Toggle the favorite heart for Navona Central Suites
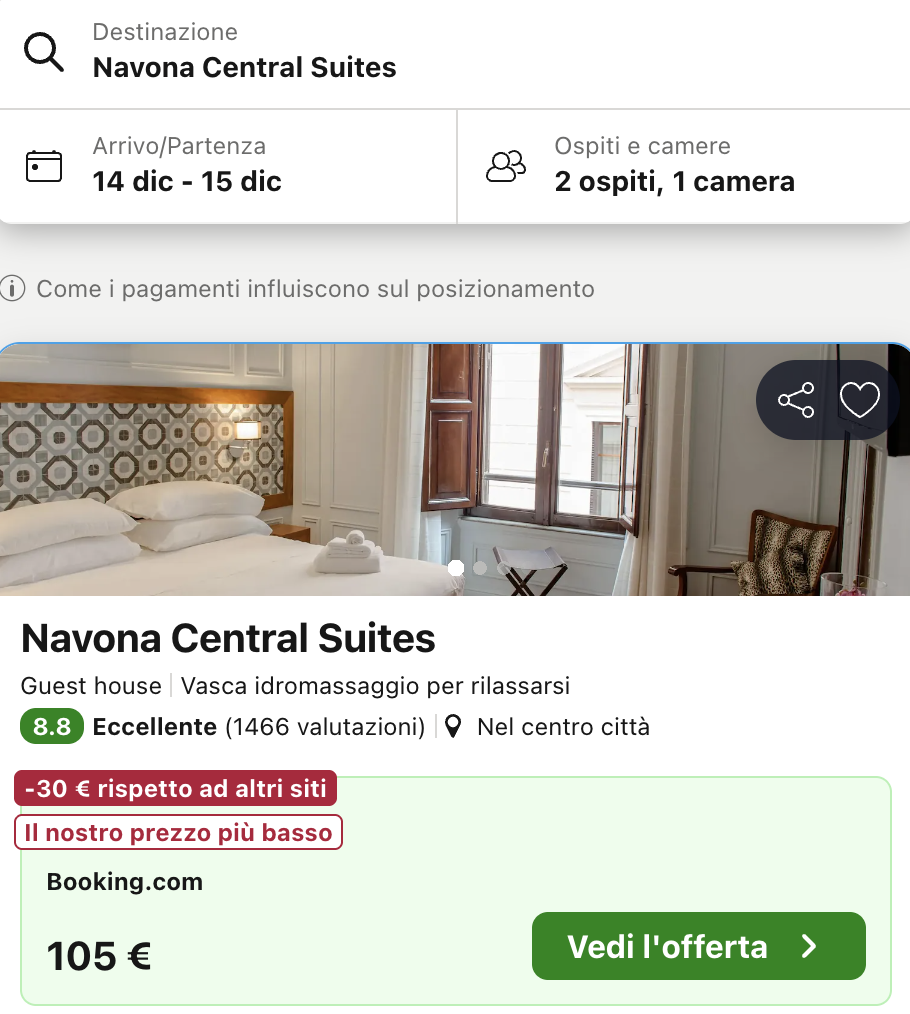The height and width of the screenshot is (1014, 910). point(859,400)
